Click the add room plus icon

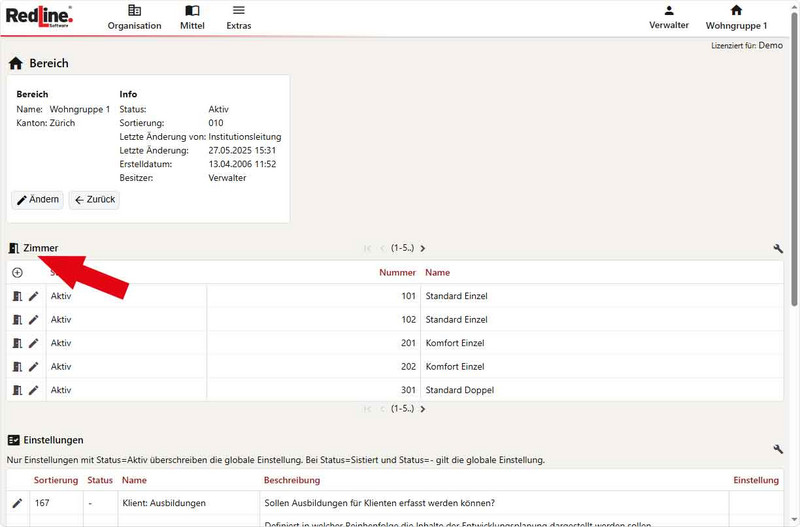coord(17,272)
